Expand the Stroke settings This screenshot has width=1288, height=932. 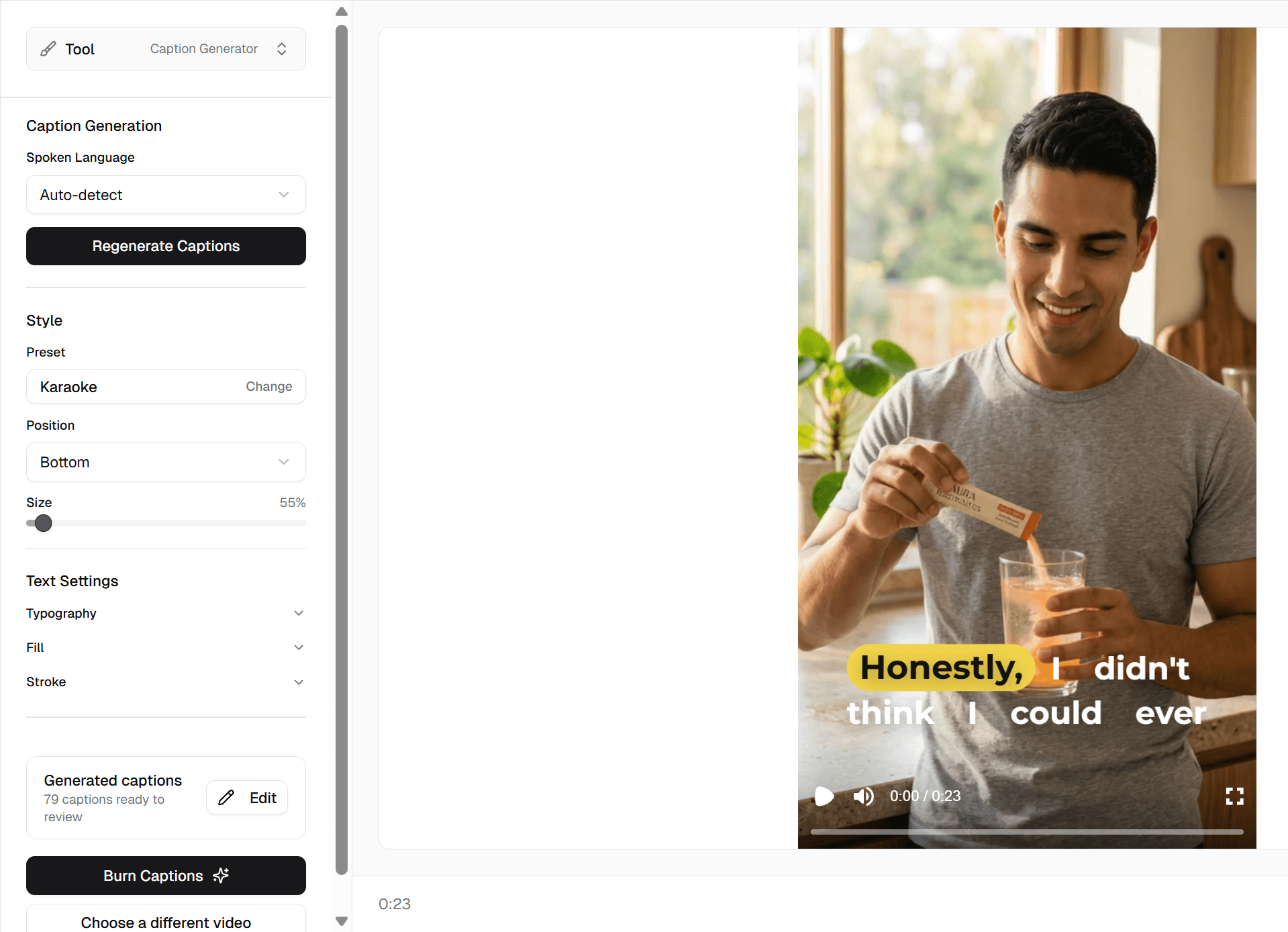click(x=166, y=682)
